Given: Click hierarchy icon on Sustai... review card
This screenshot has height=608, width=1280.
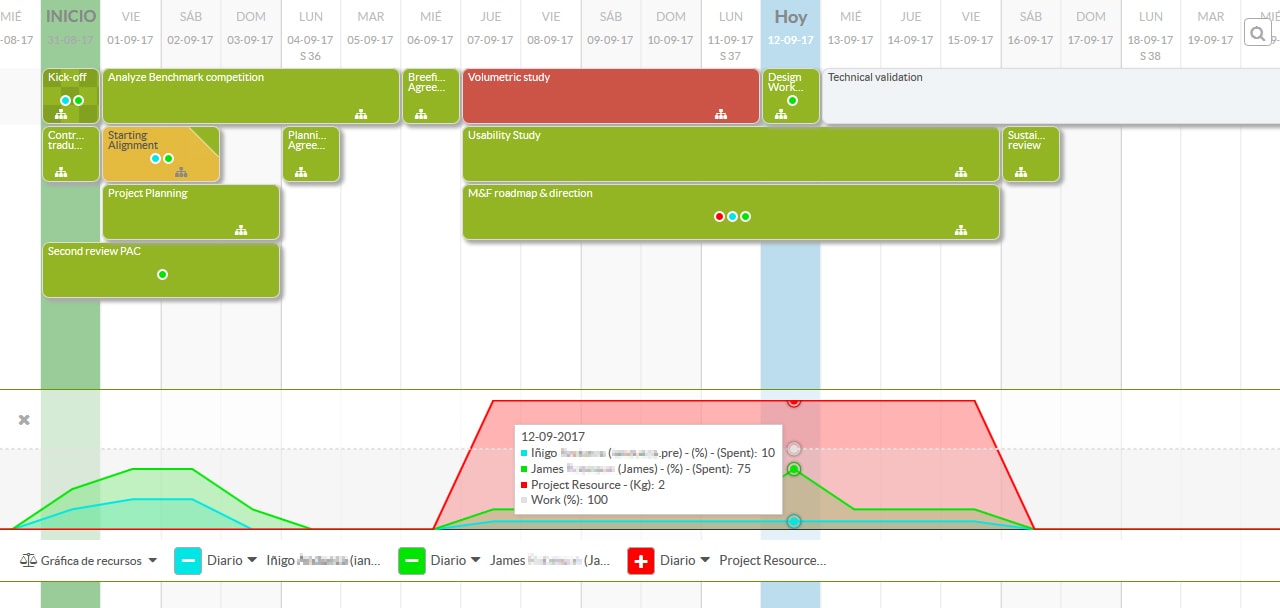Looking at the screenshot, I should [x=1021, y=172].
